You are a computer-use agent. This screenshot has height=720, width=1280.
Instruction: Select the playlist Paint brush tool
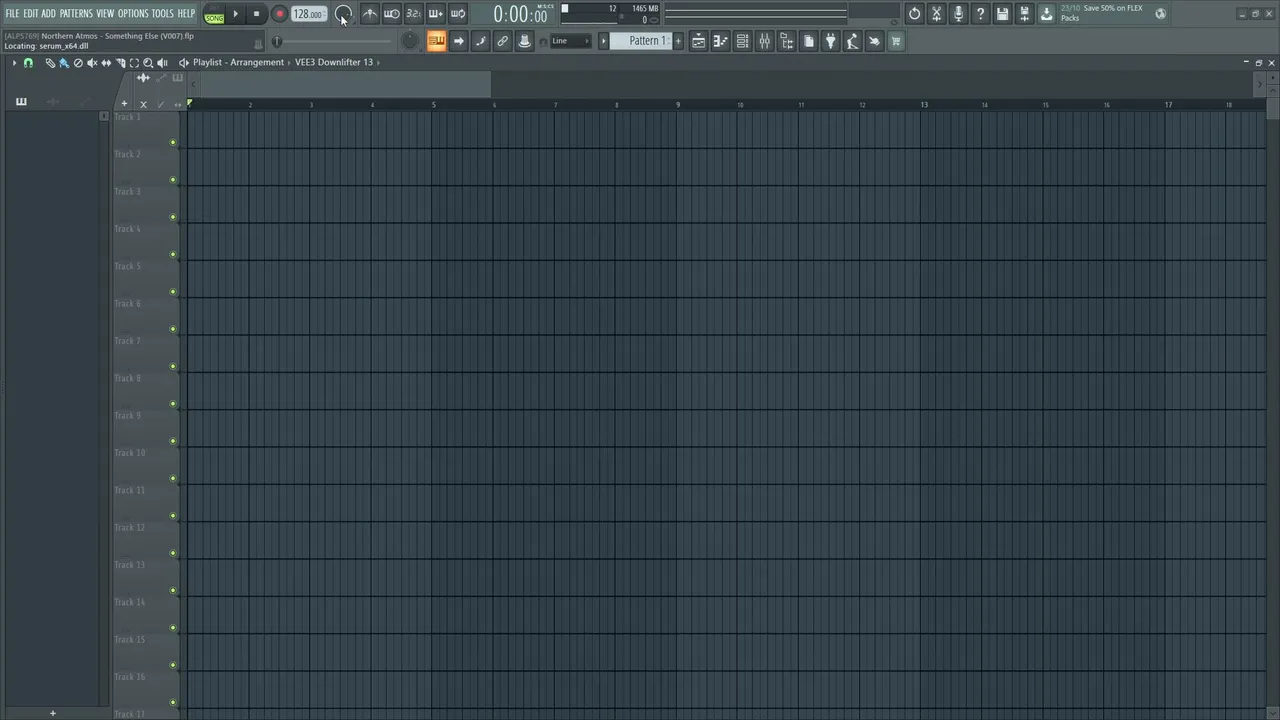(x=64, y=62)
